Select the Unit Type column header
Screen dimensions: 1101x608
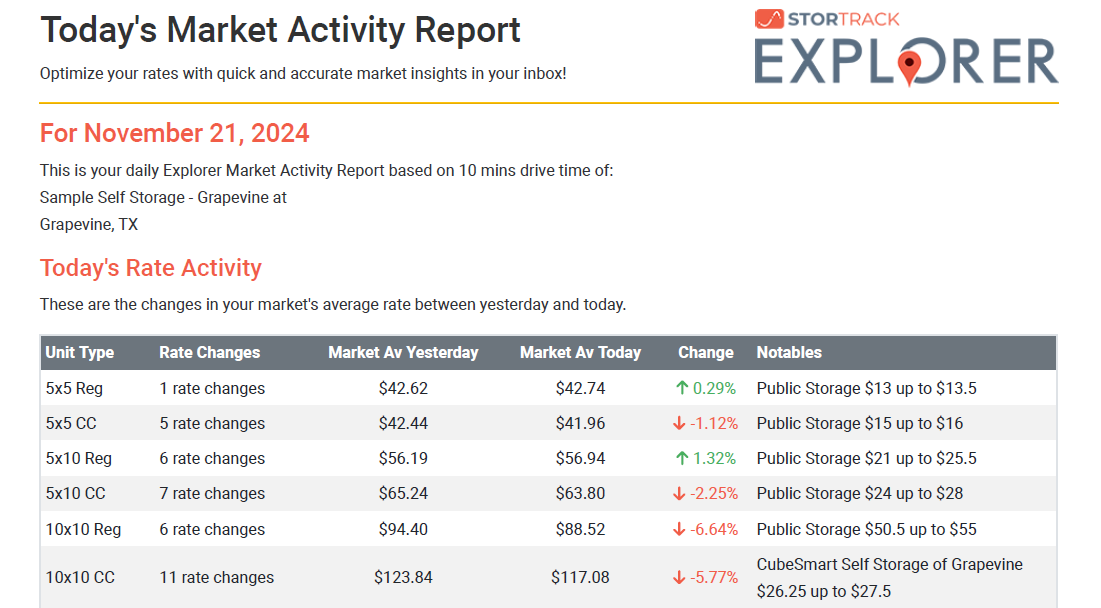[x=80, y=353]
